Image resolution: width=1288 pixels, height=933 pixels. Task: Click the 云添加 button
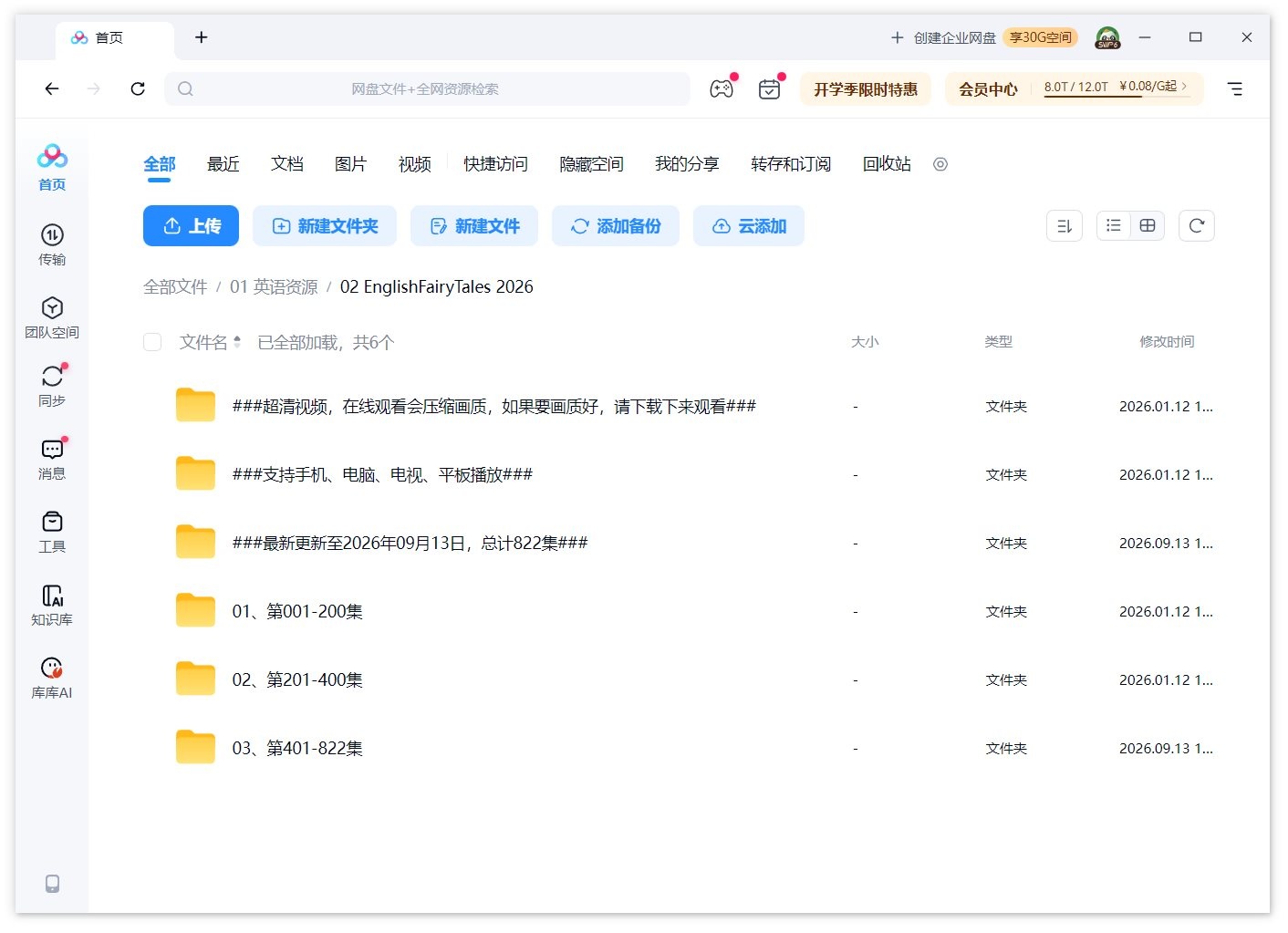coord(749,225)
